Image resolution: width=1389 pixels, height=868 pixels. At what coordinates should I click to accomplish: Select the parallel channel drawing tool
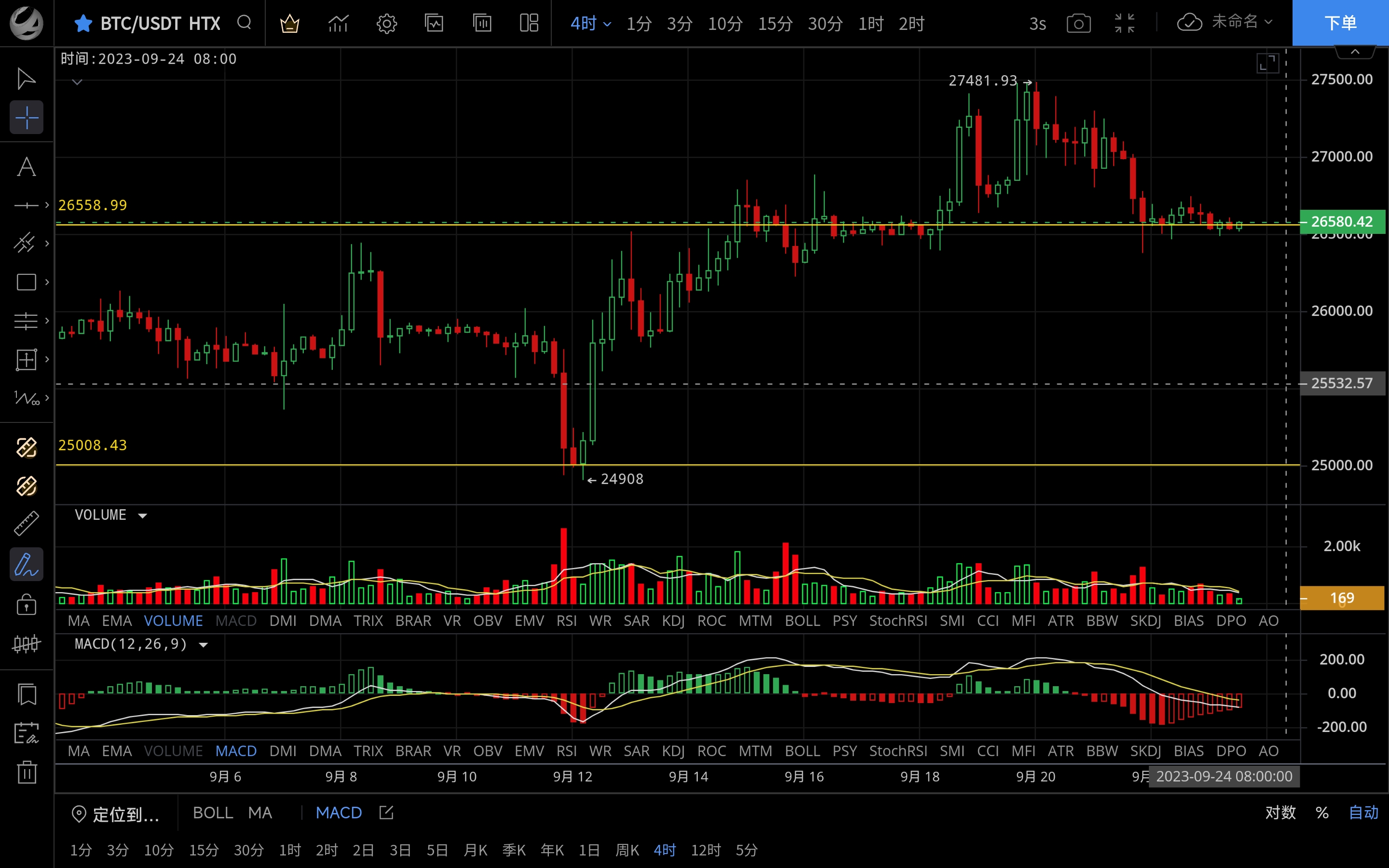[25, 244]
